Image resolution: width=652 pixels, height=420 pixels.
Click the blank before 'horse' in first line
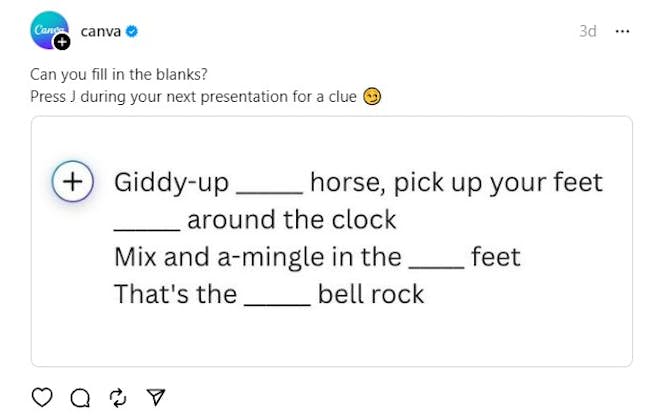coord(268,185)
